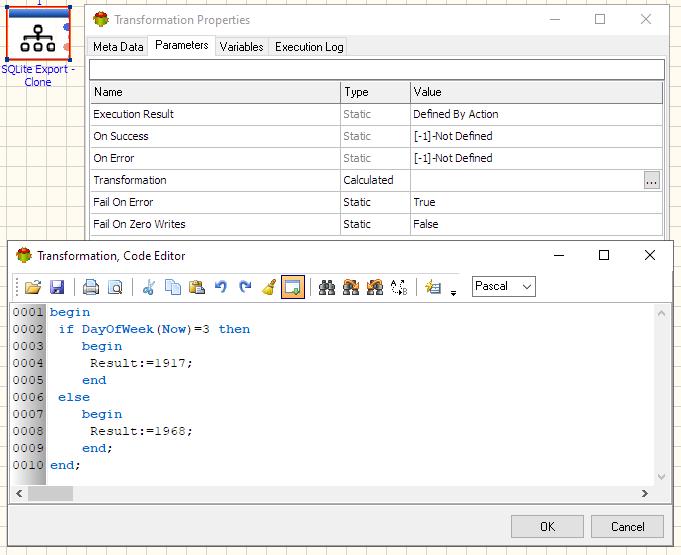
Task: Find next with binoculars down-arrow icon
Action: tap(351, 287)
